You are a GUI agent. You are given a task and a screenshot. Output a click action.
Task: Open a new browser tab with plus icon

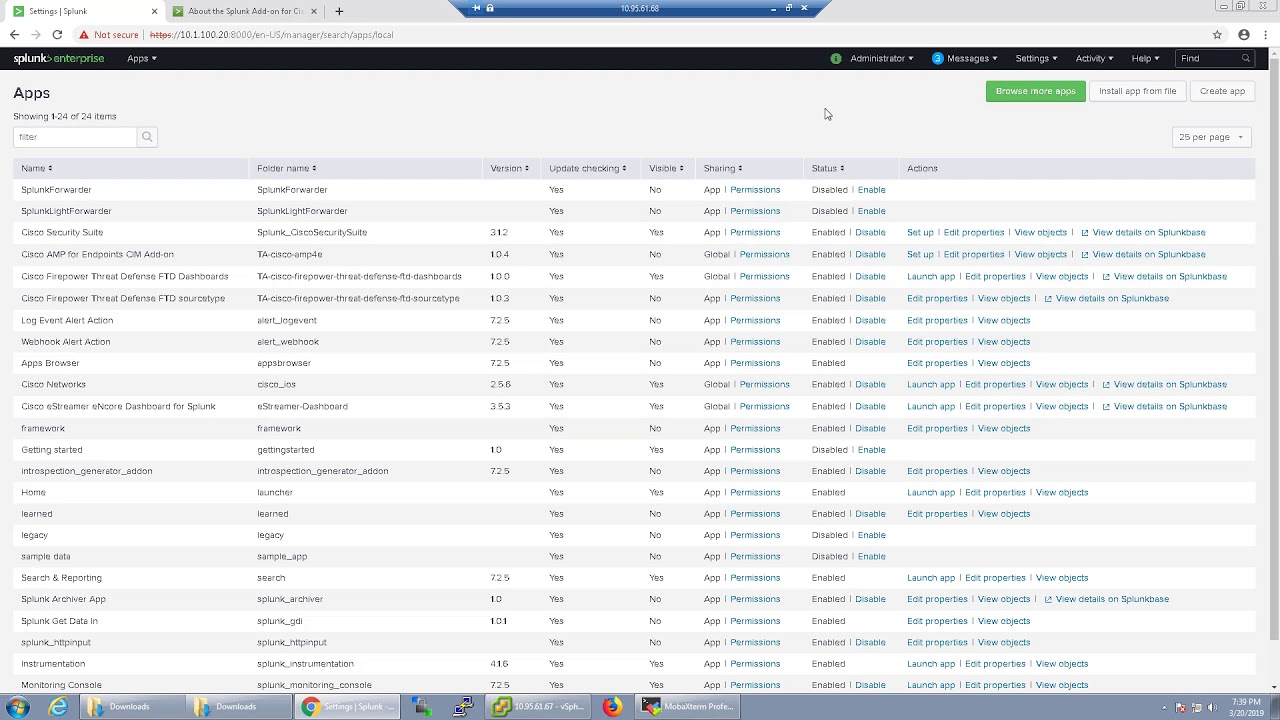point(339,11)
